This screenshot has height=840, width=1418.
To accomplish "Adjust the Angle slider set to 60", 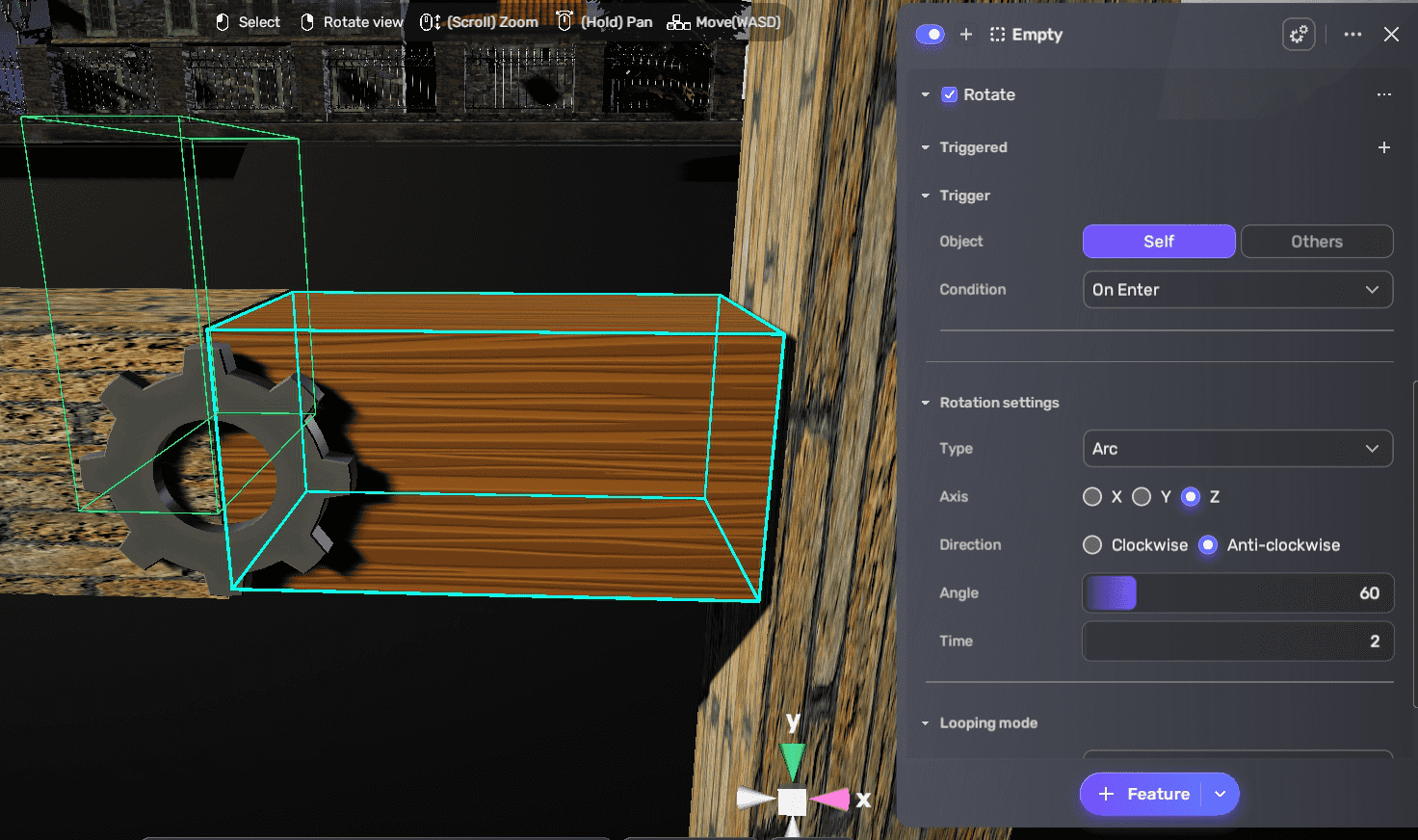I will click(1136, 593).
